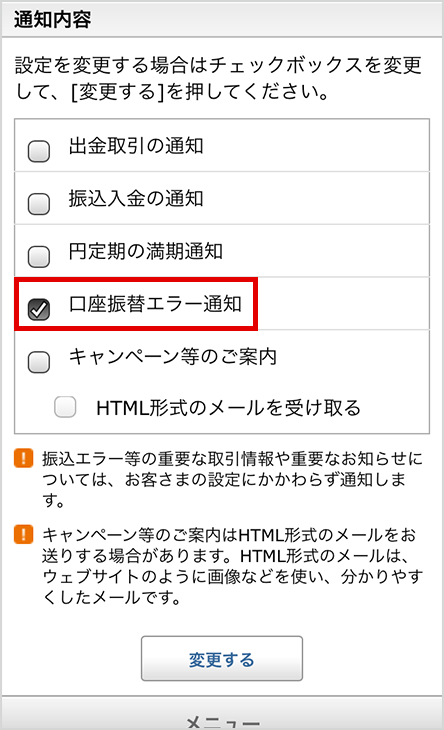Enable the 出金取引の通知 checkbox

coord(39,151)
